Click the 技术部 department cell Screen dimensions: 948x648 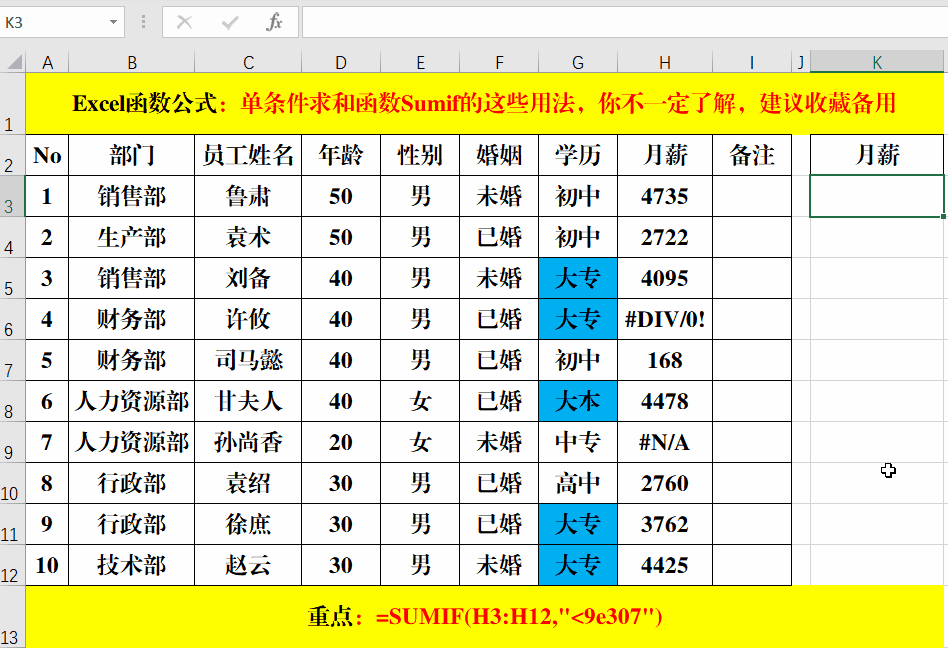[132, 565]
